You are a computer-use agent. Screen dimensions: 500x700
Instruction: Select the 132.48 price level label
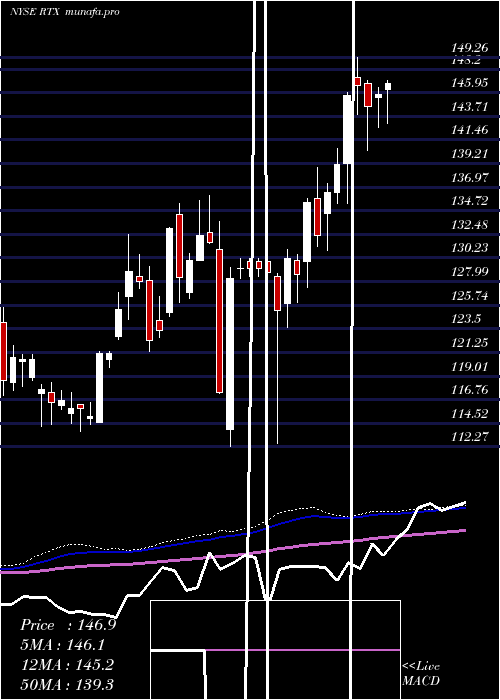point(469,225)
